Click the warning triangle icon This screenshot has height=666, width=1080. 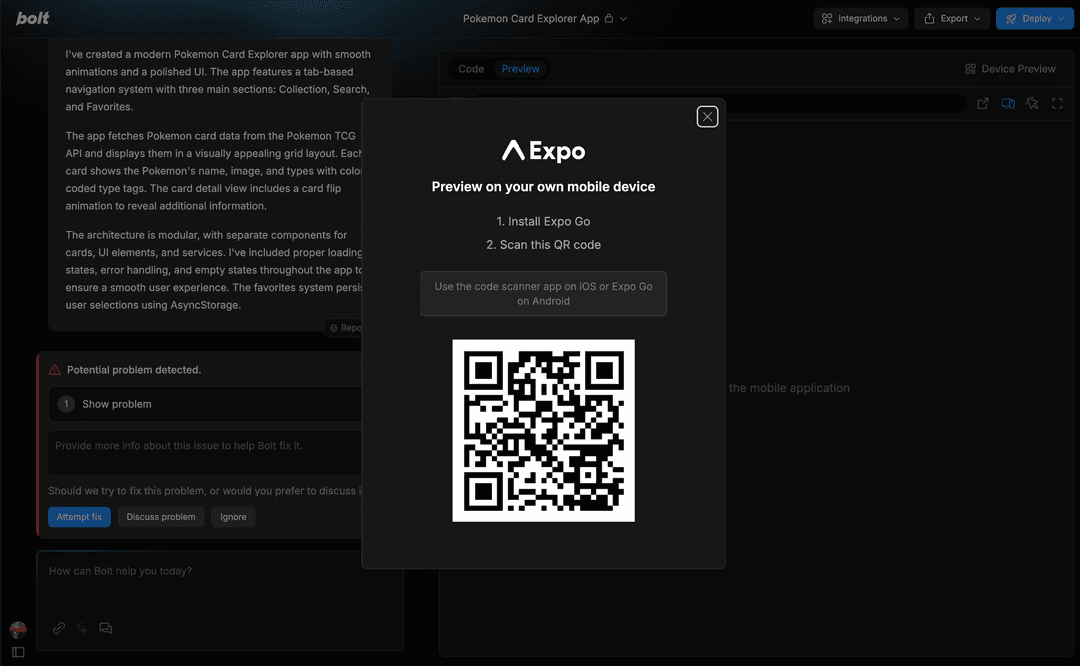pos(54,370)
